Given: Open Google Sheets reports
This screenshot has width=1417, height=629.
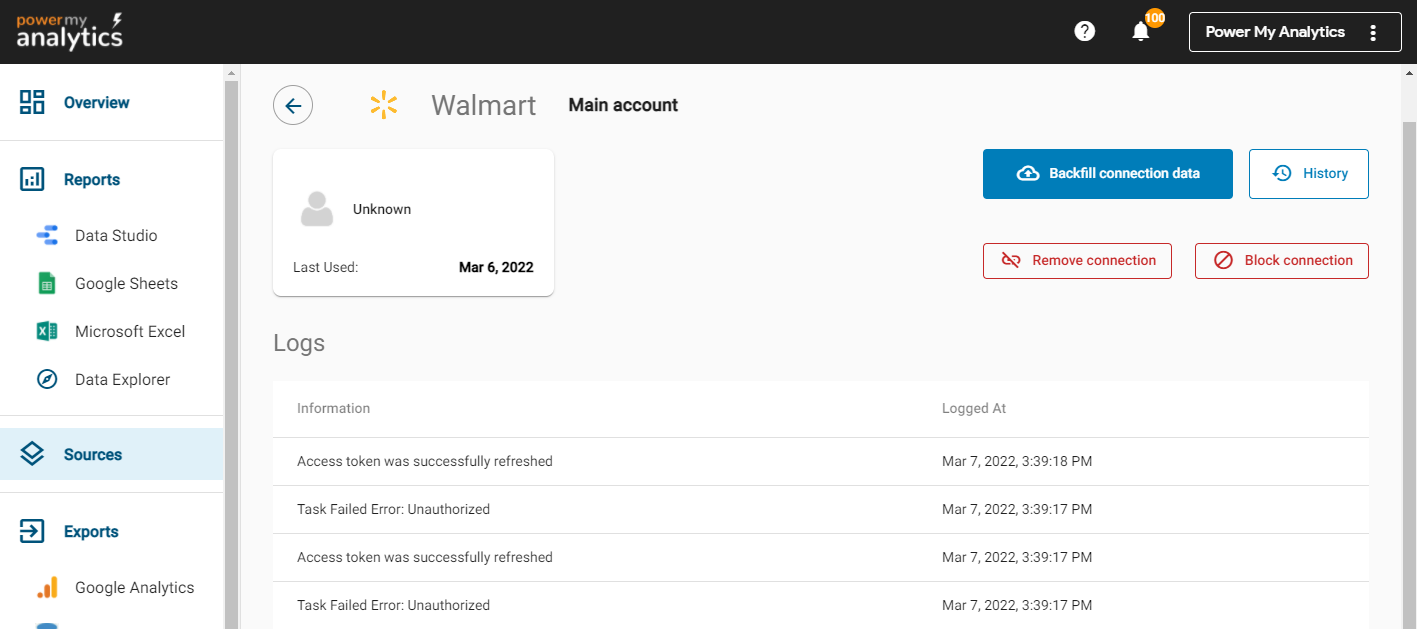Looking at the screenshot, I should pyautogui.click(x=125, y=284).
